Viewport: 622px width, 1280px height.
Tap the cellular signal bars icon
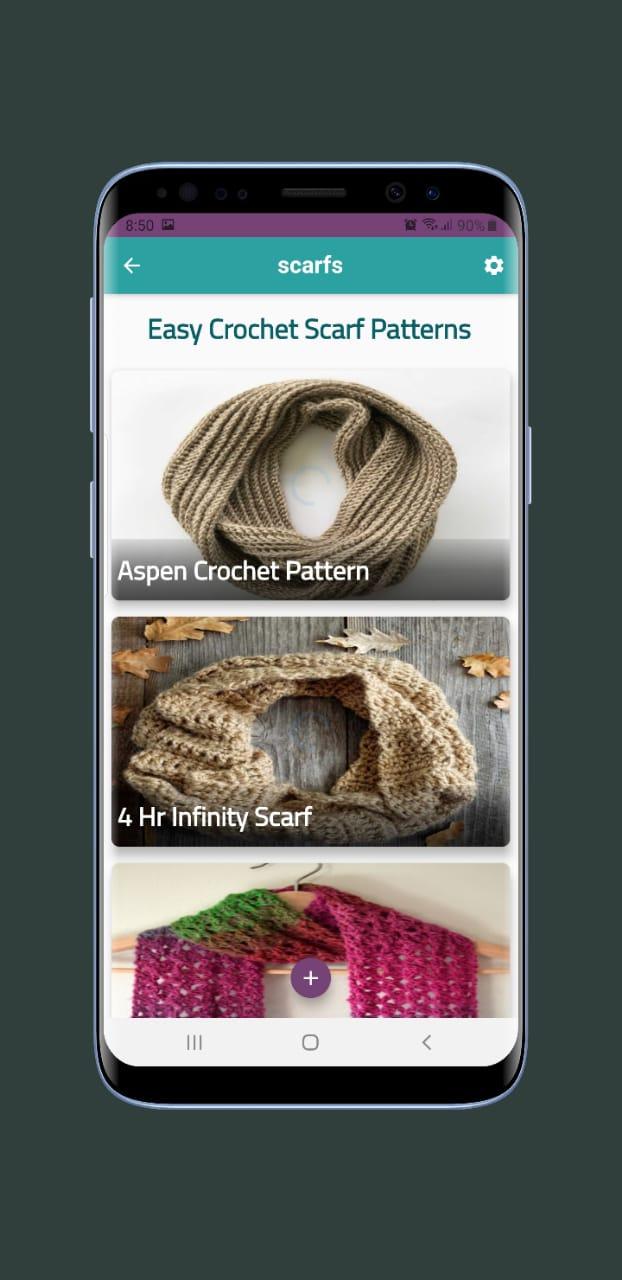(x=446, y=225)
